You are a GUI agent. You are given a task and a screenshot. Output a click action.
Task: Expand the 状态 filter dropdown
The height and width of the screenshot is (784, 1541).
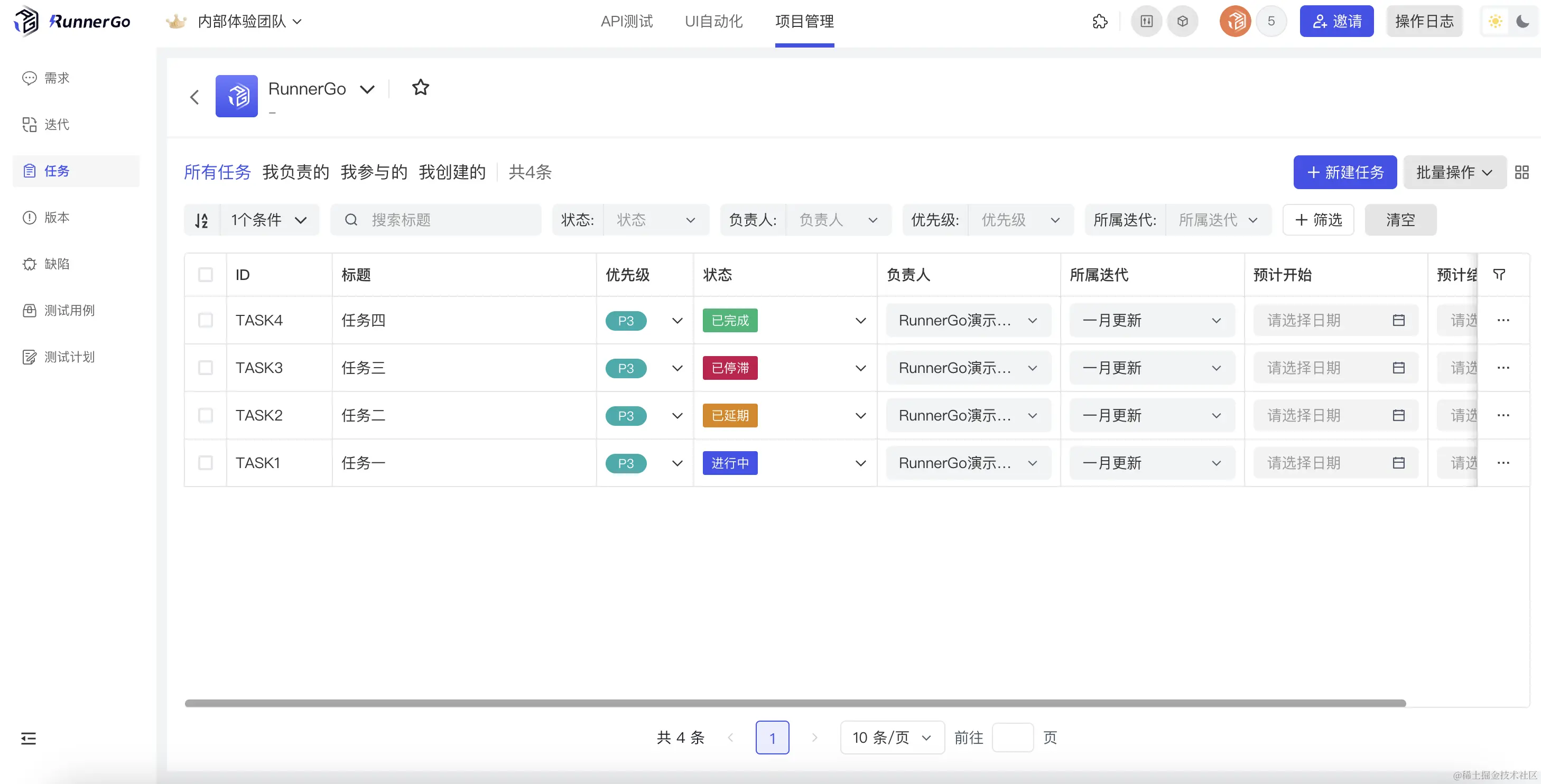coord(656,220)
